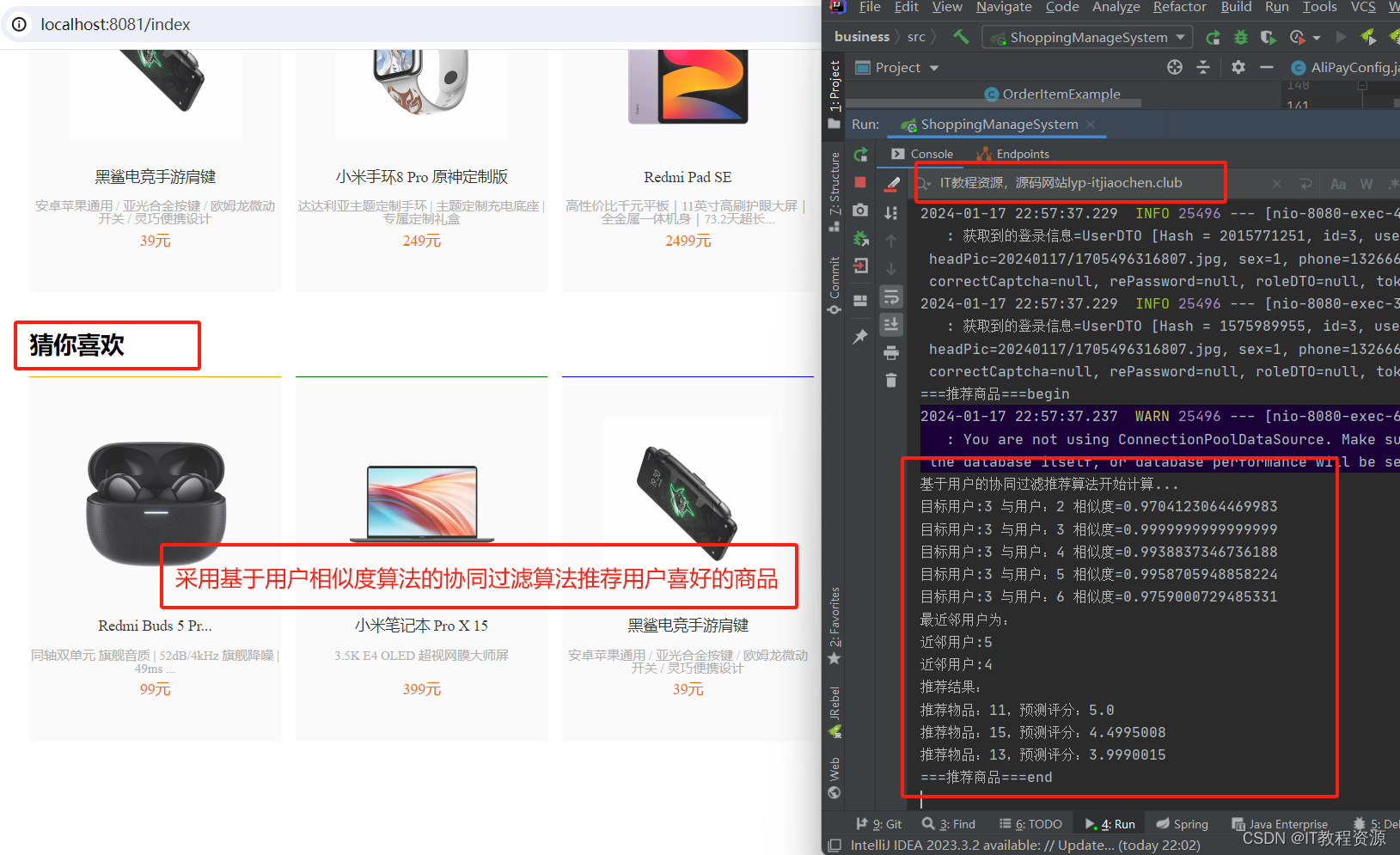Open the Spring tool window
This screenshot has width=1400, height=855.
1182,824
